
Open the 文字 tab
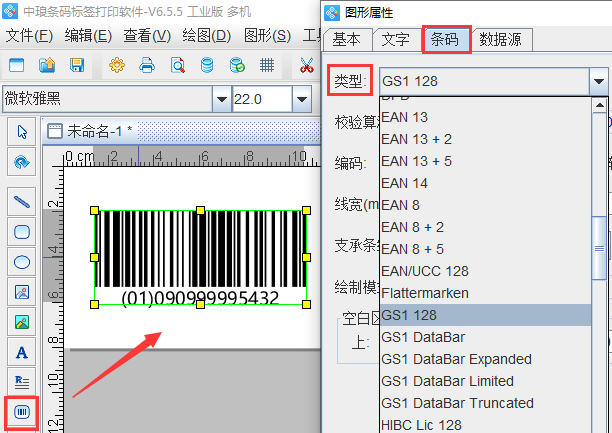395,40
